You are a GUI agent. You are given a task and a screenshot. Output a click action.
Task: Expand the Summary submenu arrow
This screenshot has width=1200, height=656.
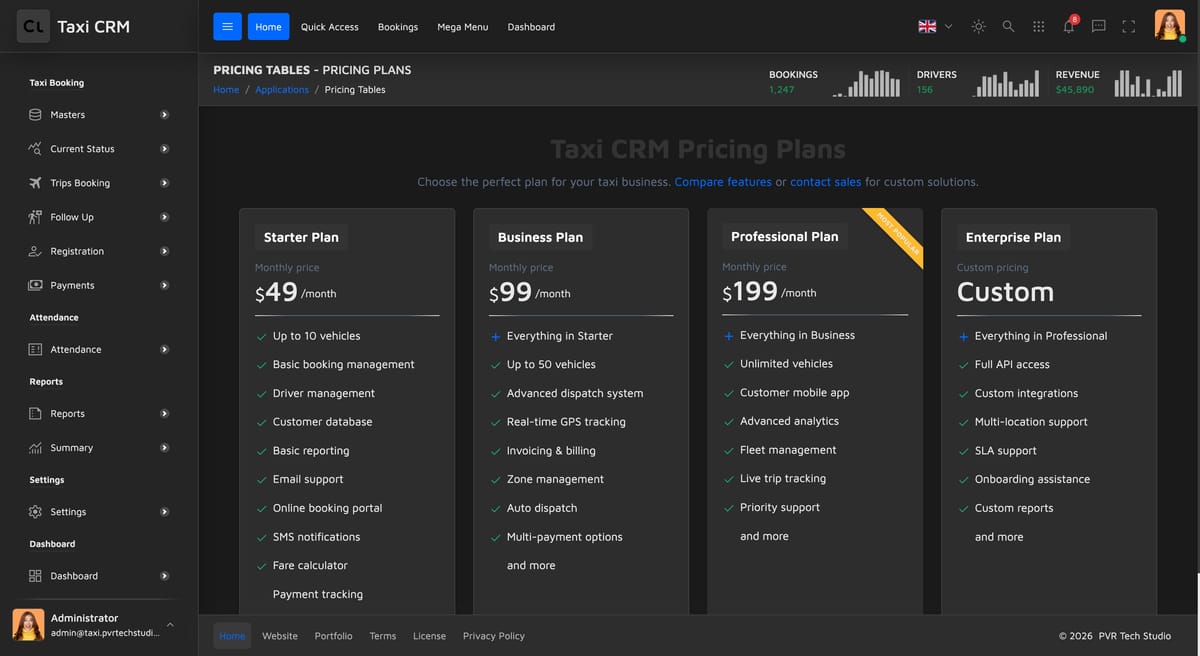(x=164, y=448)
